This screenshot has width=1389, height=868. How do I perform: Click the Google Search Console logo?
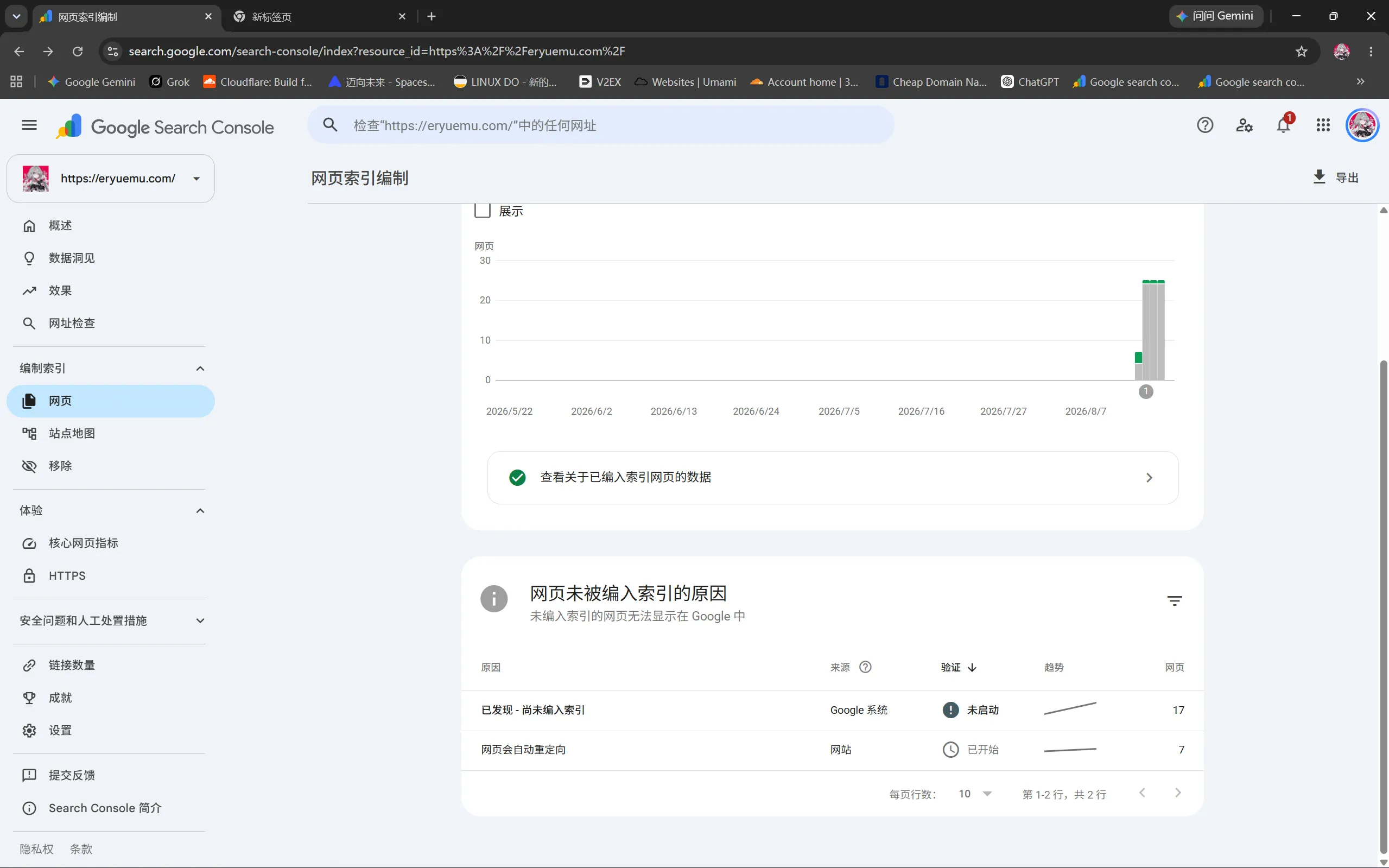[166, 126]
